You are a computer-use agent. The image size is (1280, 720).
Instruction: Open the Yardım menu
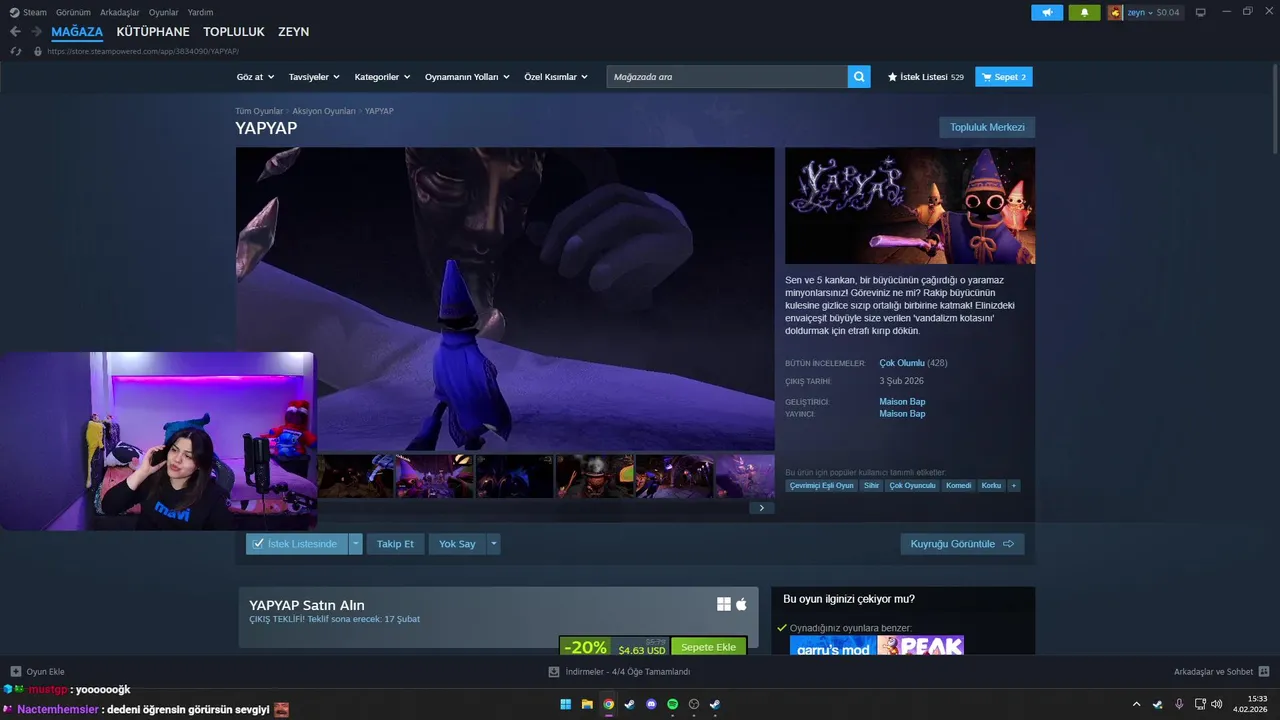[200, 12]
